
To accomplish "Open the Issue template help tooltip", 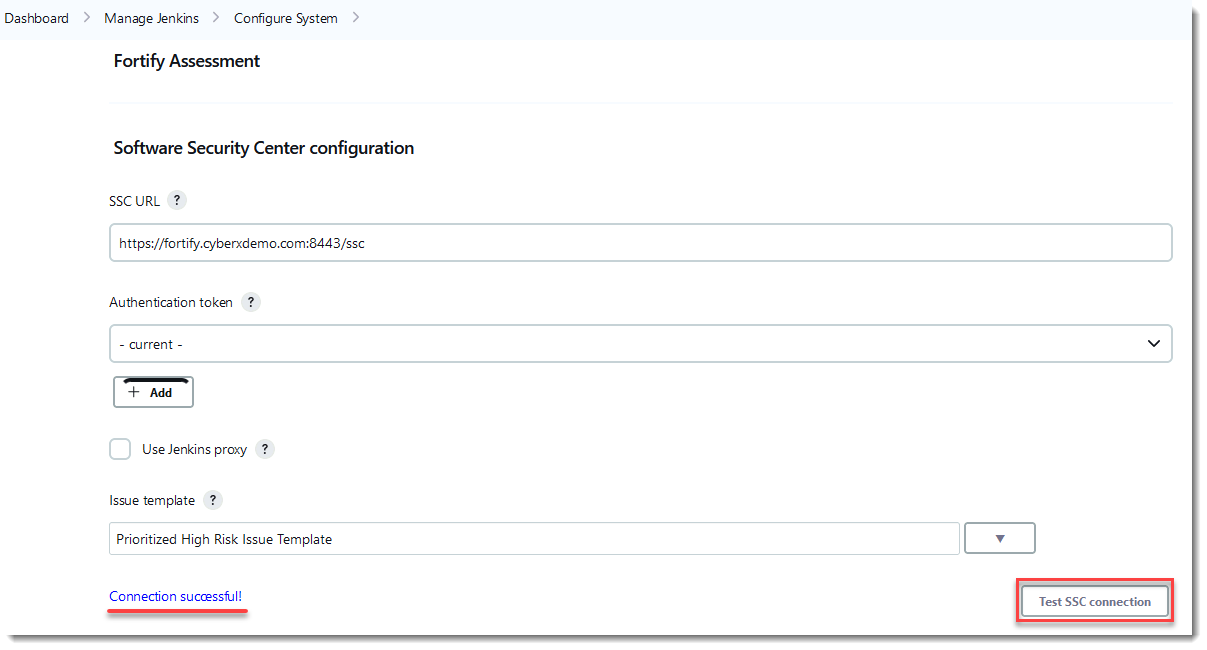I will pyautogui.click(x=213, y=500).
